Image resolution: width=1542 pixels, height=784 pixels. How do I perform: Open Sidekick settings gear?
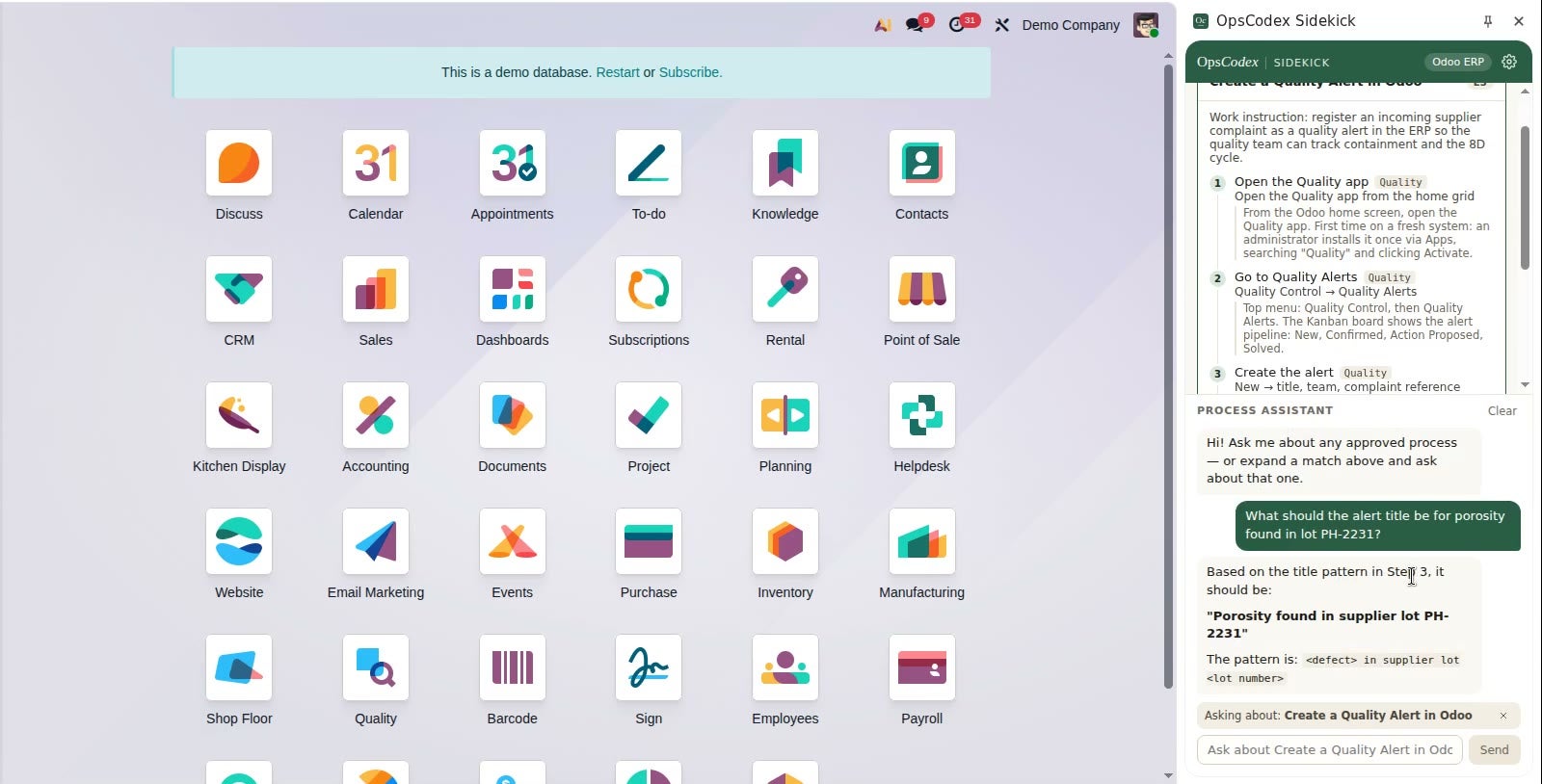pyautogui.click(x=1509, y=62)
